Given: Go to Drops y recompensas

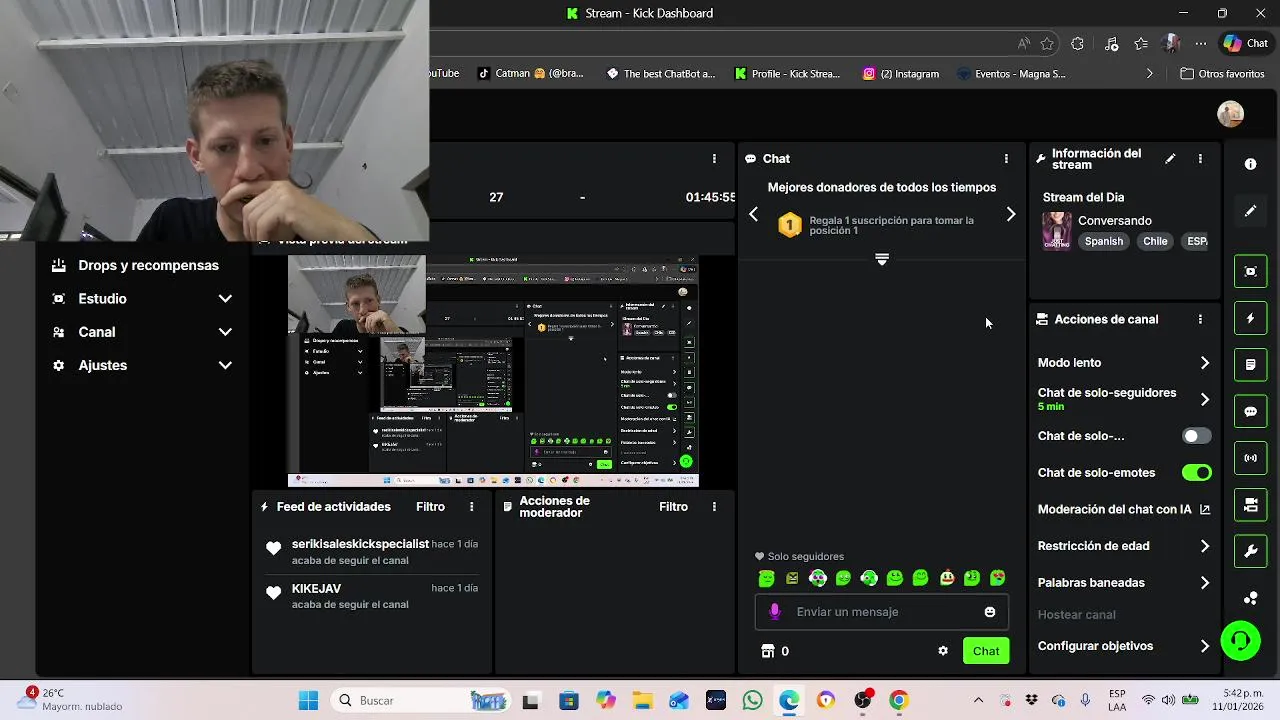Looking at the screenshot, I should [134, 266].
